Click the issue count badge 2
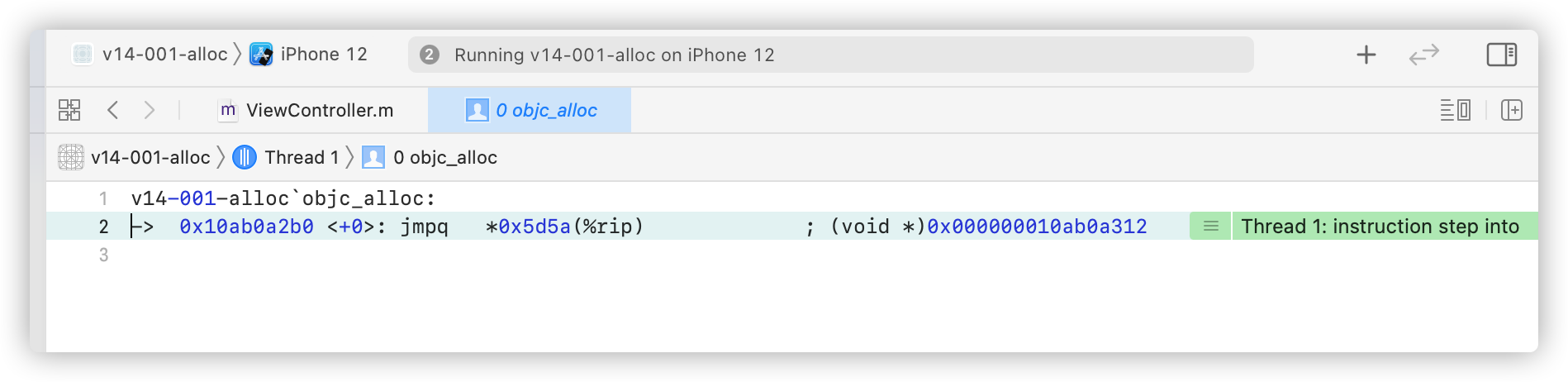This screenshot has height=382, width=1568. click(429, 55)
